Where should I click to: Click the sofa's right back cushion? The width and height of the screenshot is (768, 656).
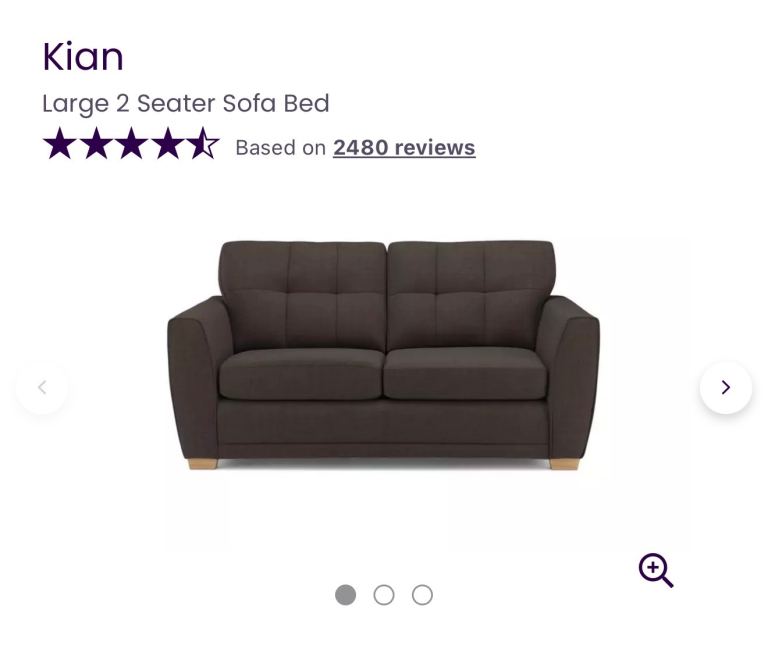click(x=470, y=293)
